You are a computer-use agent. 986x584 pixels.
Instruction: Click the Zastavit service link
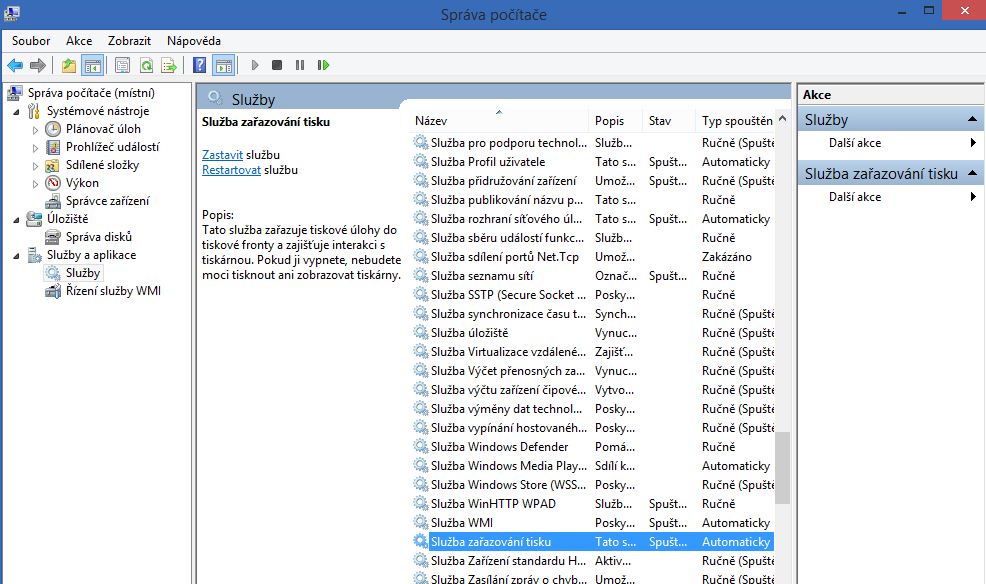click(222, 155)
